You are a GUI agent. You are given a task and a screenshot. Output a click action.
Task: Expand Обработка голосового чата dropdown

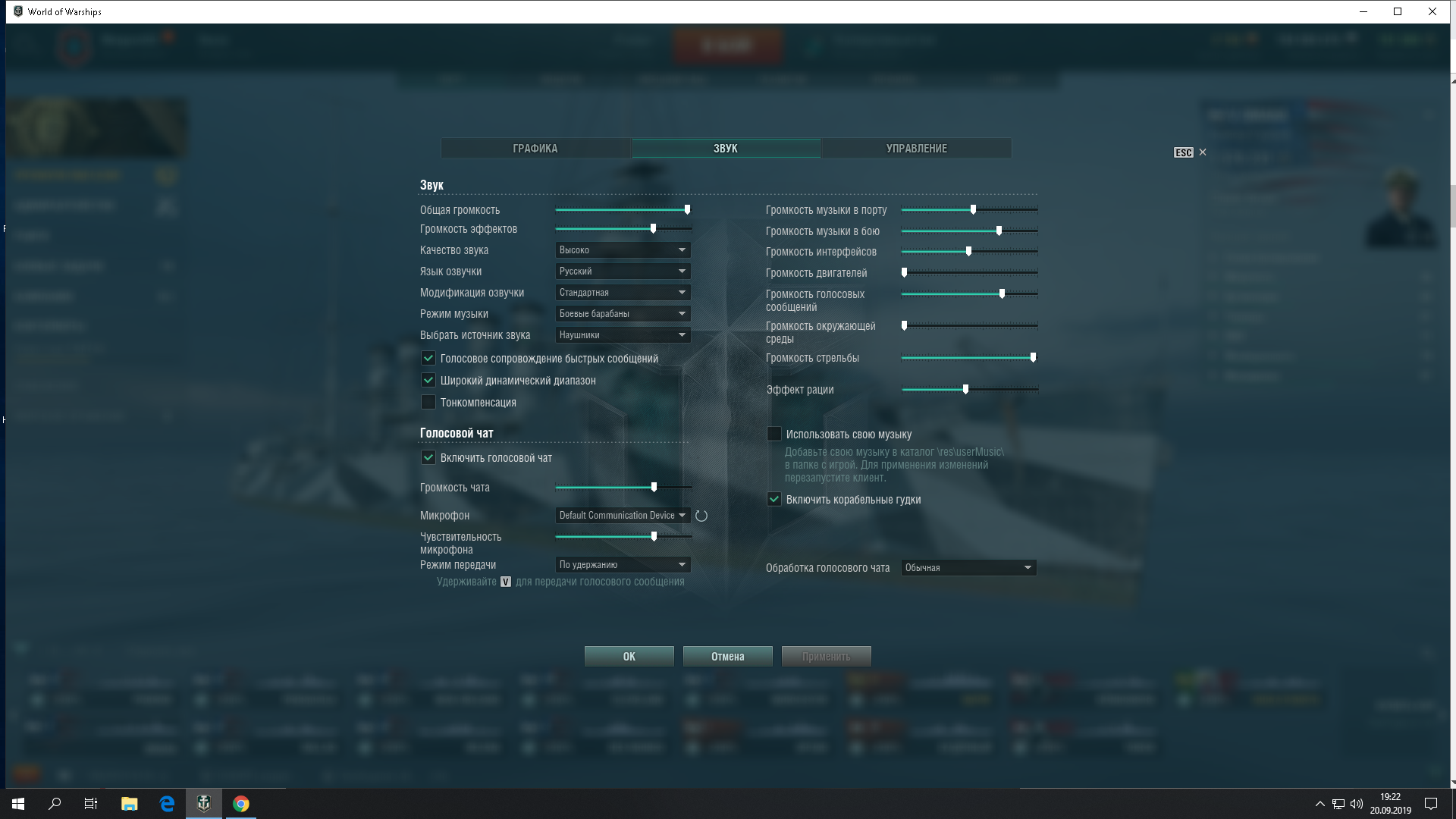pos(968,568)
